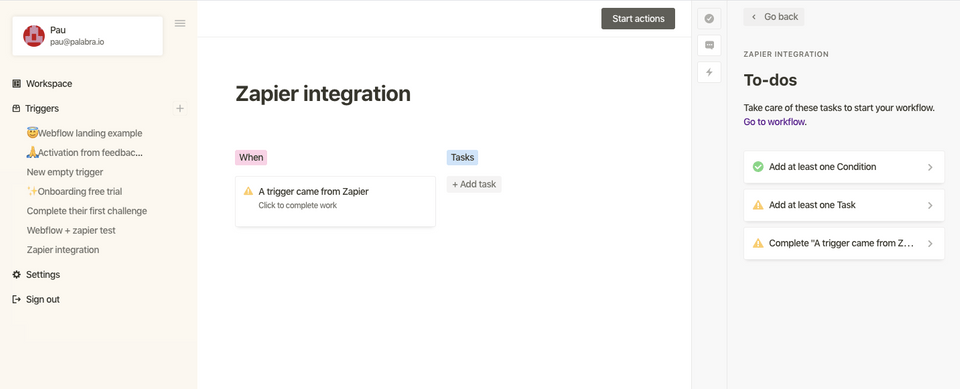The width and height of the screenshot is (960, 389).
Task: Click the hamburger menu icon beside the profile card
Action: point(179,23)
